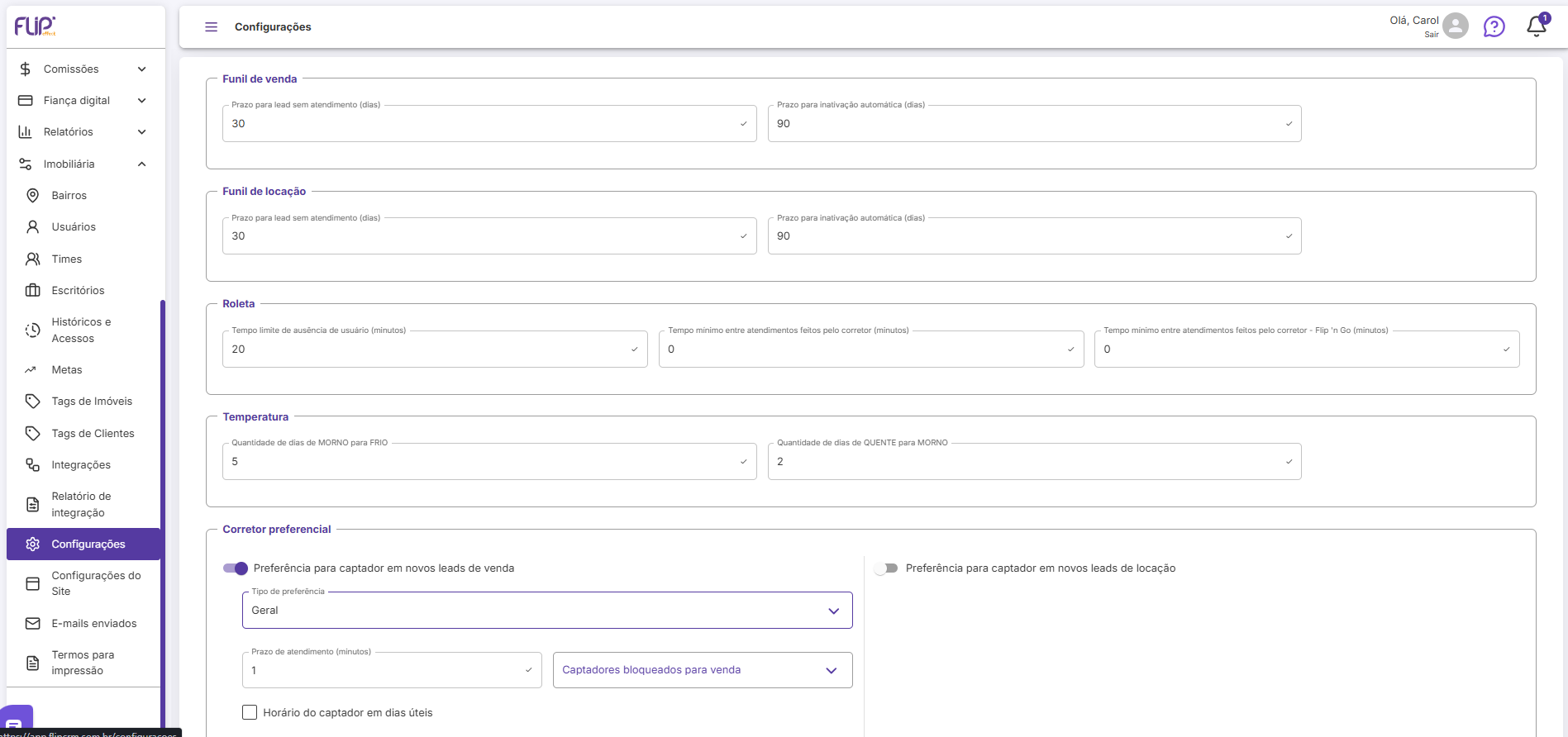
Task: Click the E-mails enviados envelope icon
Action: click(33, 624)
